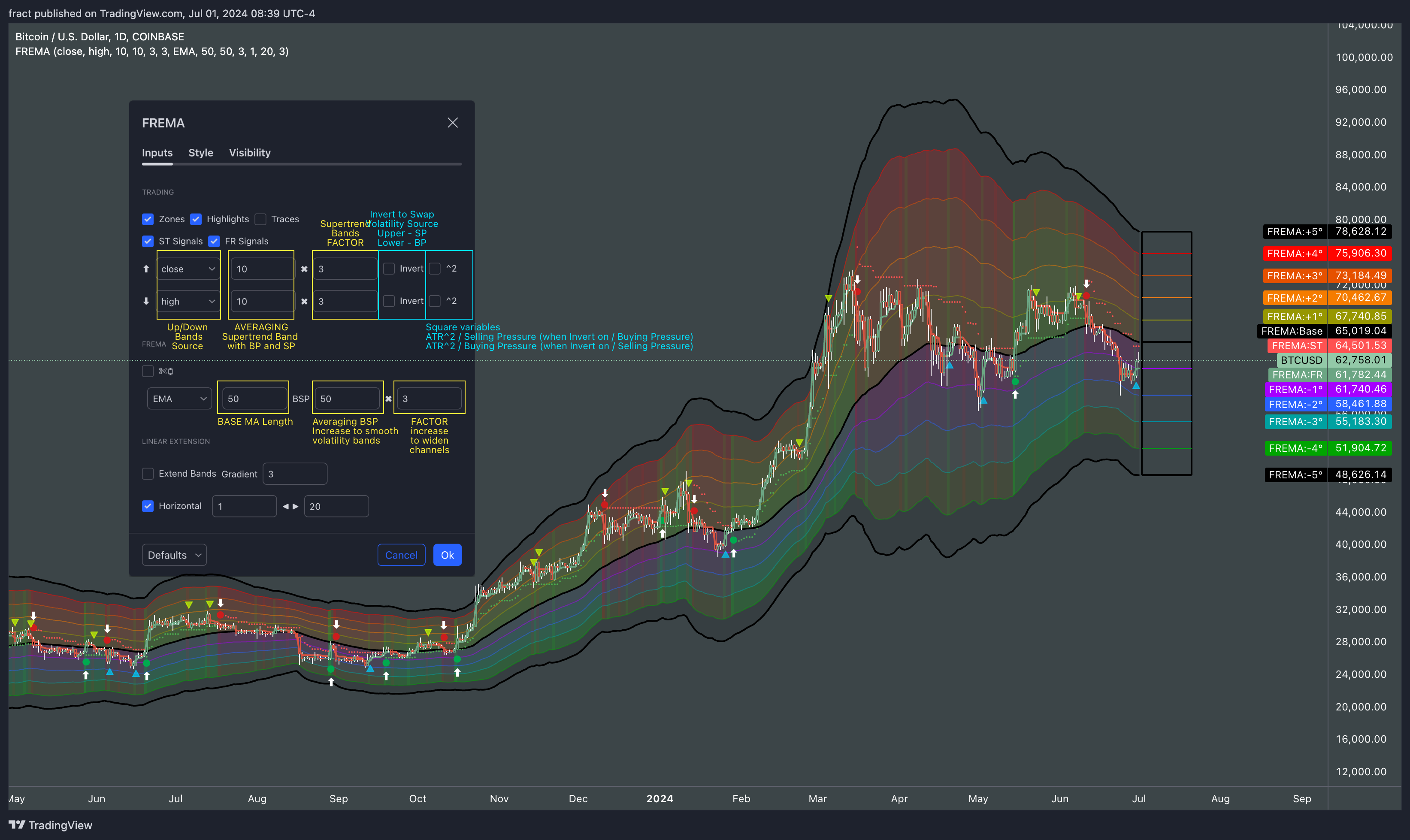This screenshot has width=1410, height=840.
Task: Click the multiply icon in the high row
Action: tap(304, 301)
